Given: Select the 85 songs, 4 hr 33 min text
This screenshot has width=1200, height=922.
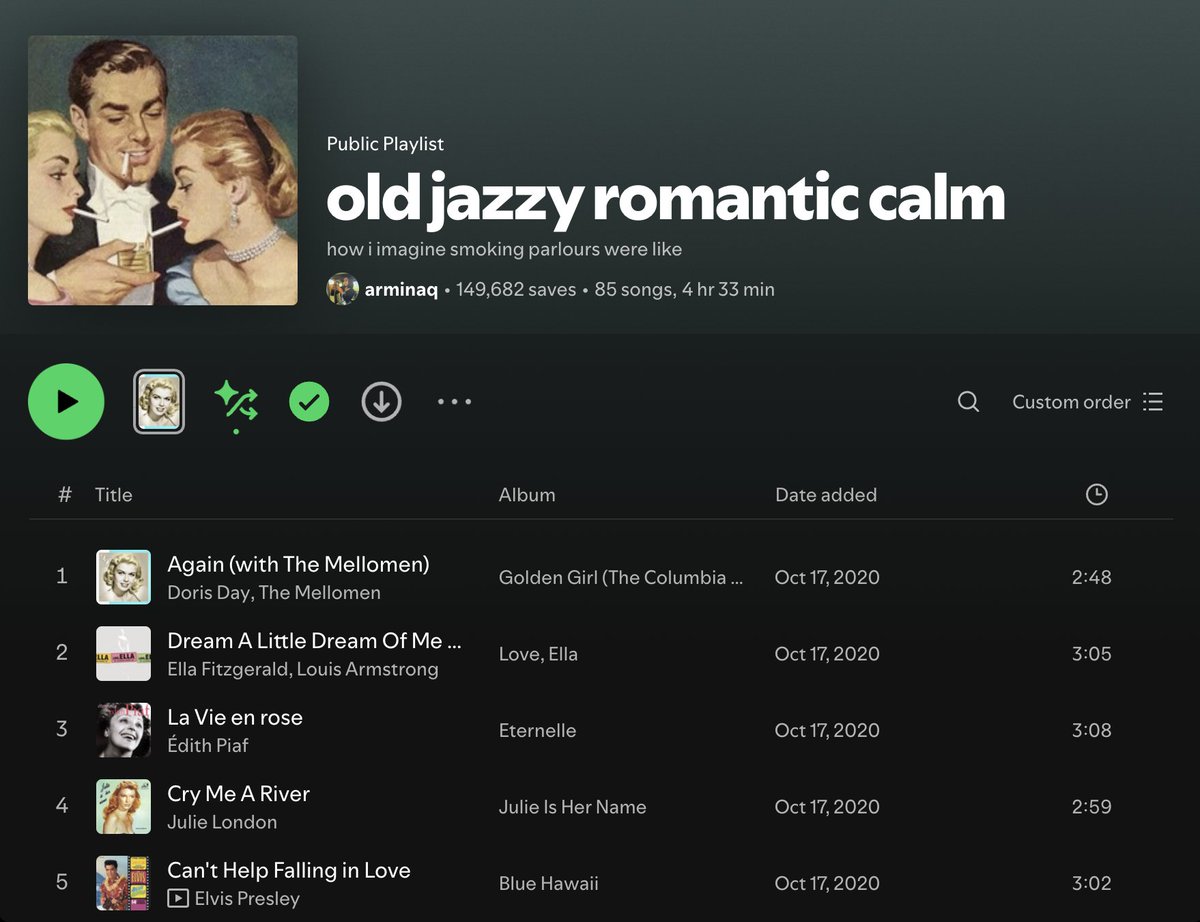Looking at the screenshot, I should point(685,290).
